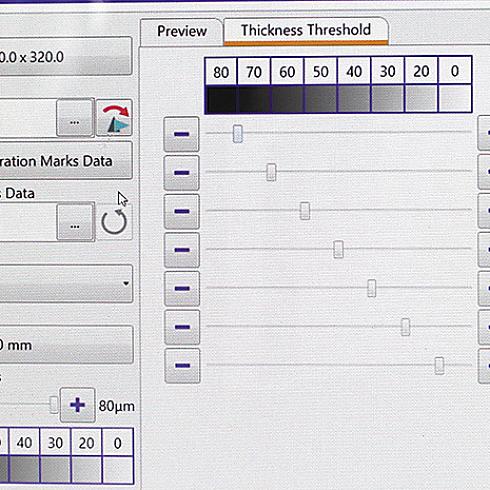Click the mm value button
Image resolution: width=490 pixels, height=490 pixels.
pyautogui.click(x=66, y=345)
